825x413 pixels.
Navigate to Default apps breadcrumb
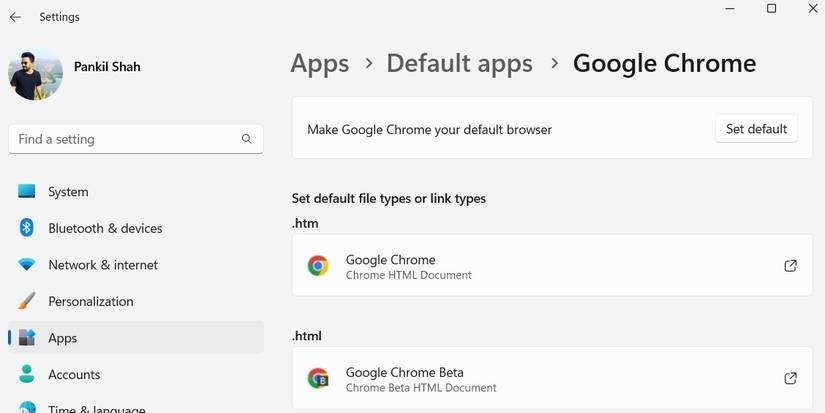(459, 64)
